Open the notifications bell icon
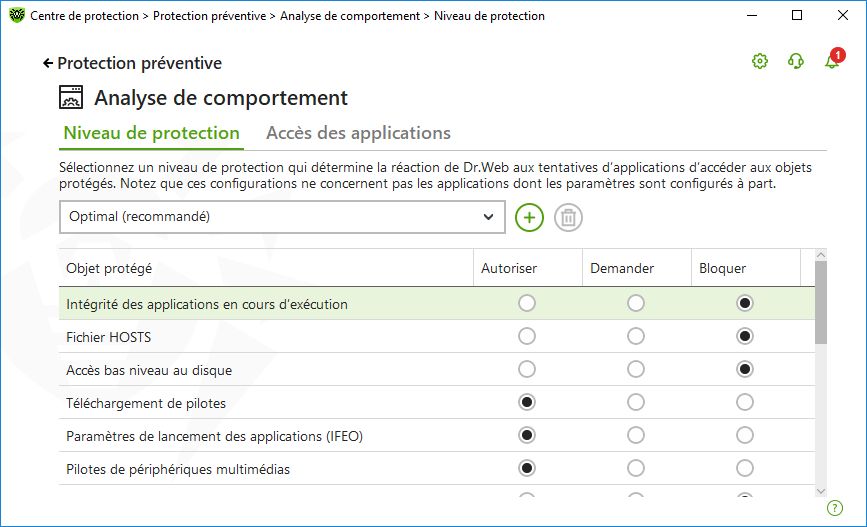The image size is (867, 527). click(x=832, y=61)
